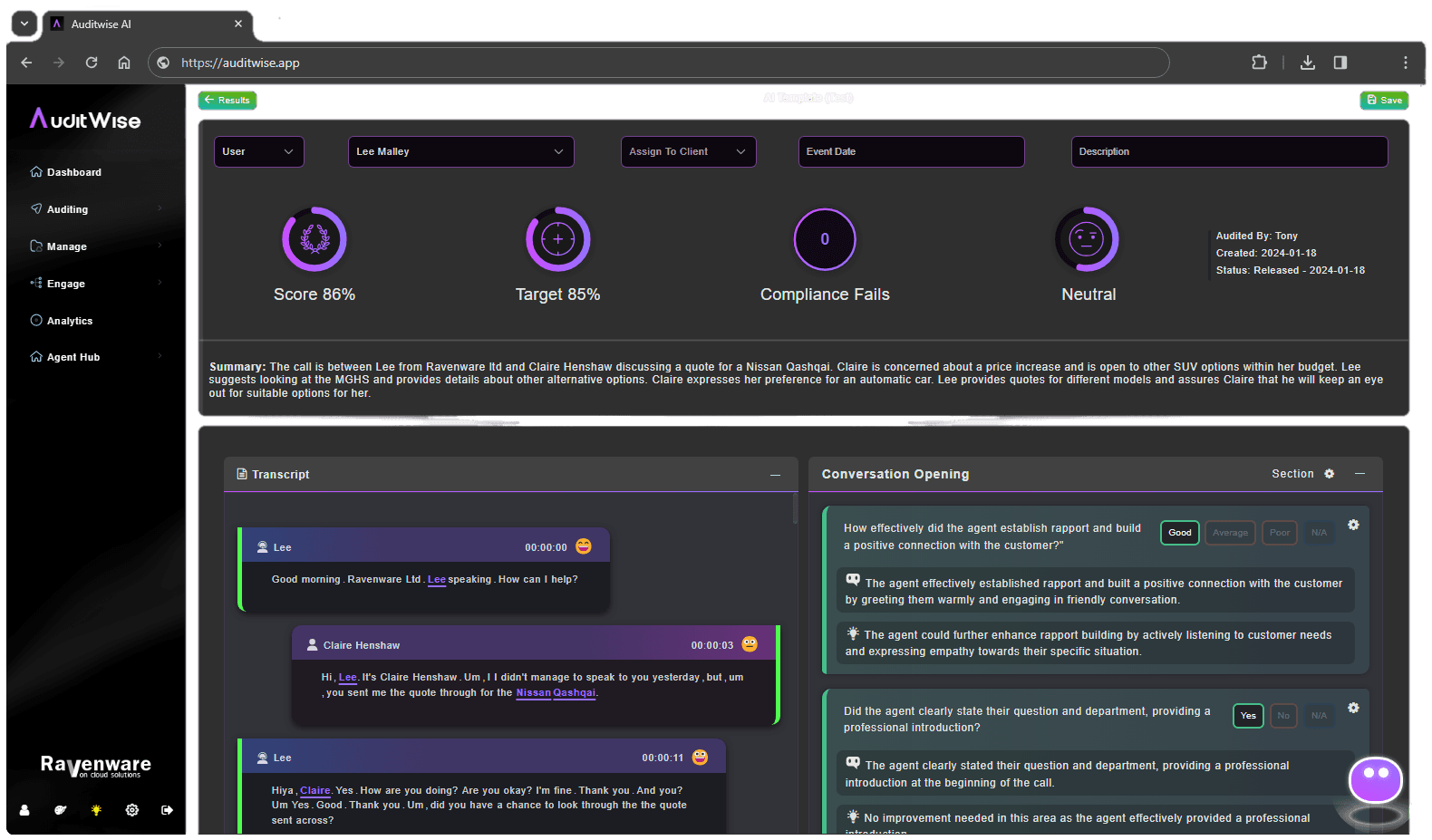Screen dimensions: 1432x840
Task: Open Dashboard in the sidebar
Action: click(73, 172)
